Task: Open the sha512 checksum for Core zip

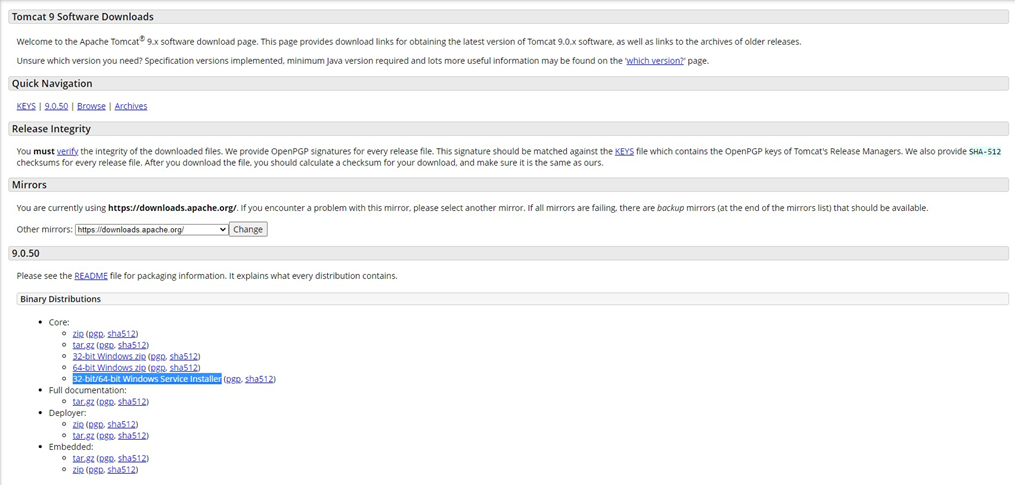Action: [122, 334]
